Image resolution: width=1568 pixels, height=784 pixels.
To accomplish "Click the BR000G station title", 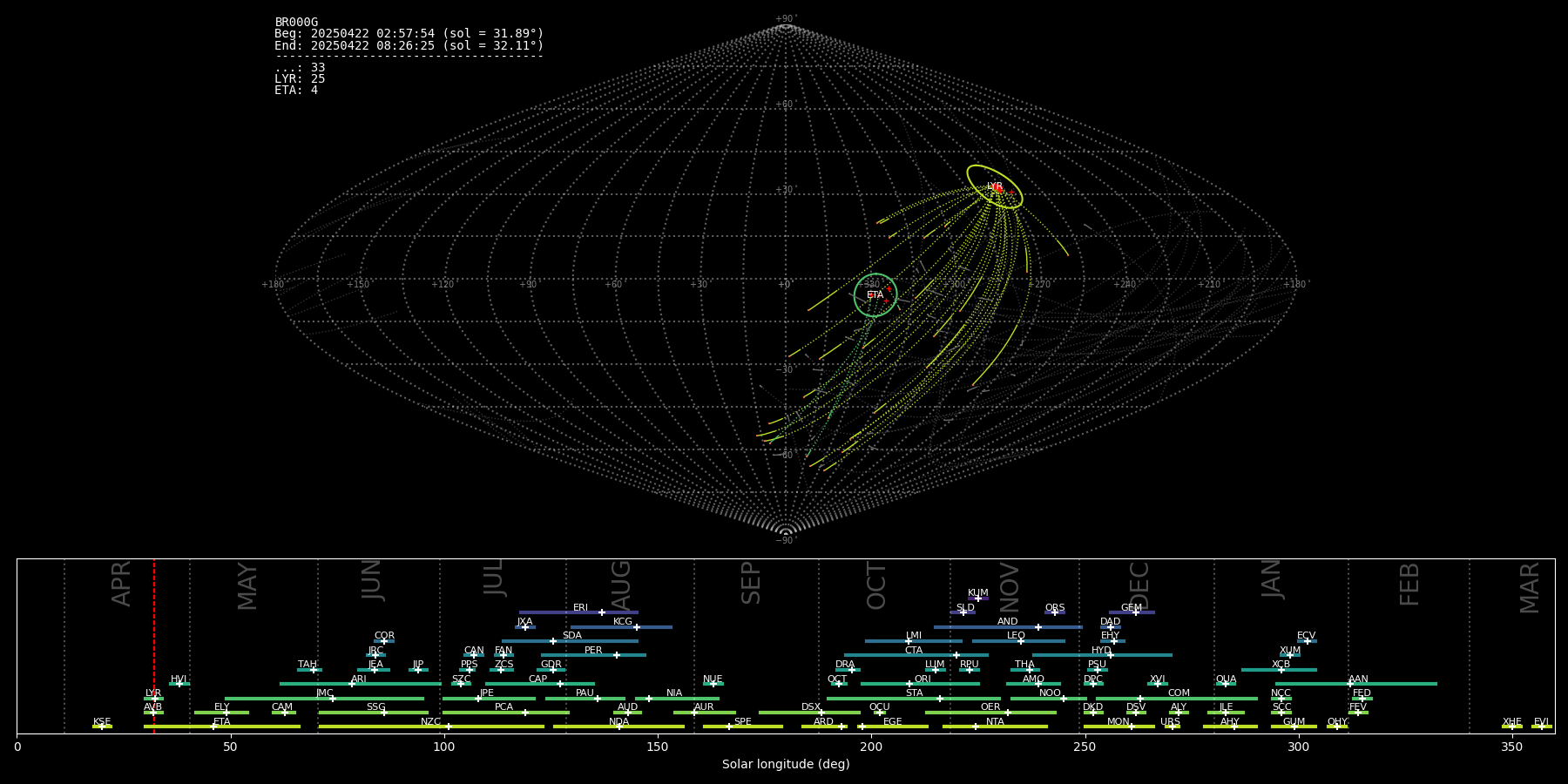I will 296,23.
